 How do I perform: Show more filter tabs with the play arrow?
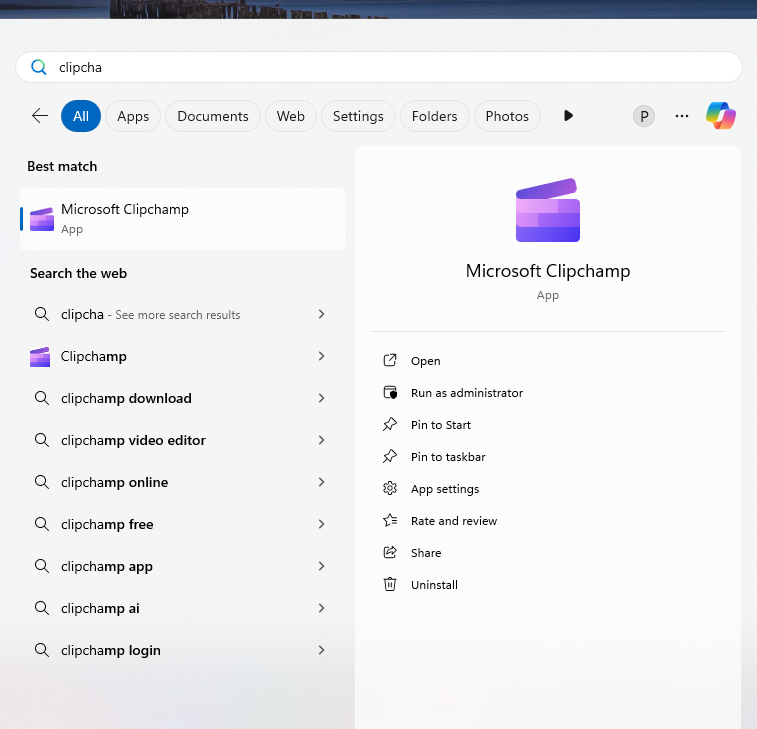[x=568, y=116]
